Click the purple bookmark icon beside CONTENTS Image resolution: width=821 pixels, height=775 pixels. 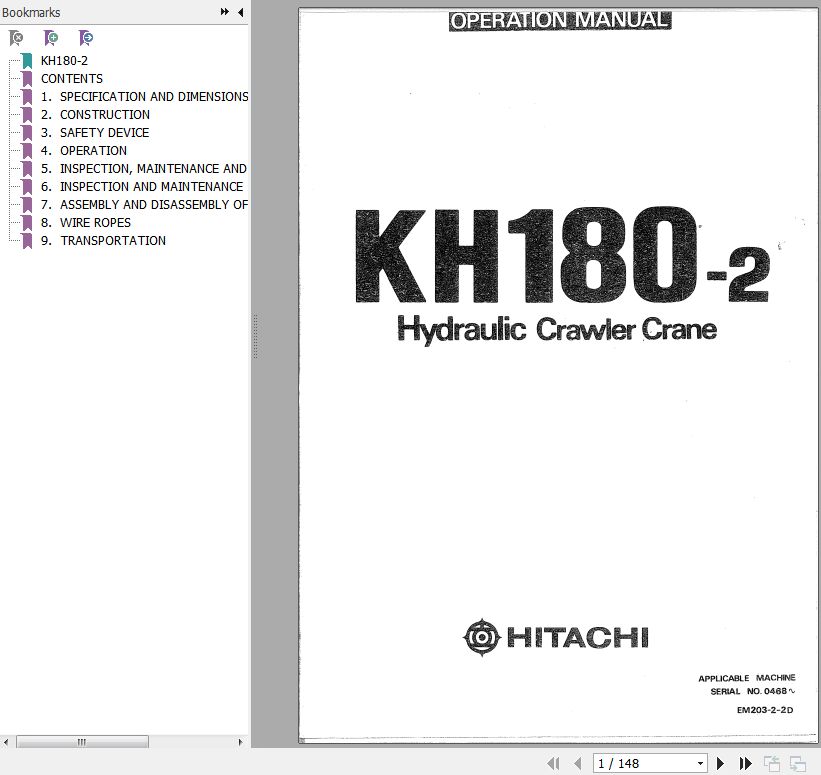27,79
